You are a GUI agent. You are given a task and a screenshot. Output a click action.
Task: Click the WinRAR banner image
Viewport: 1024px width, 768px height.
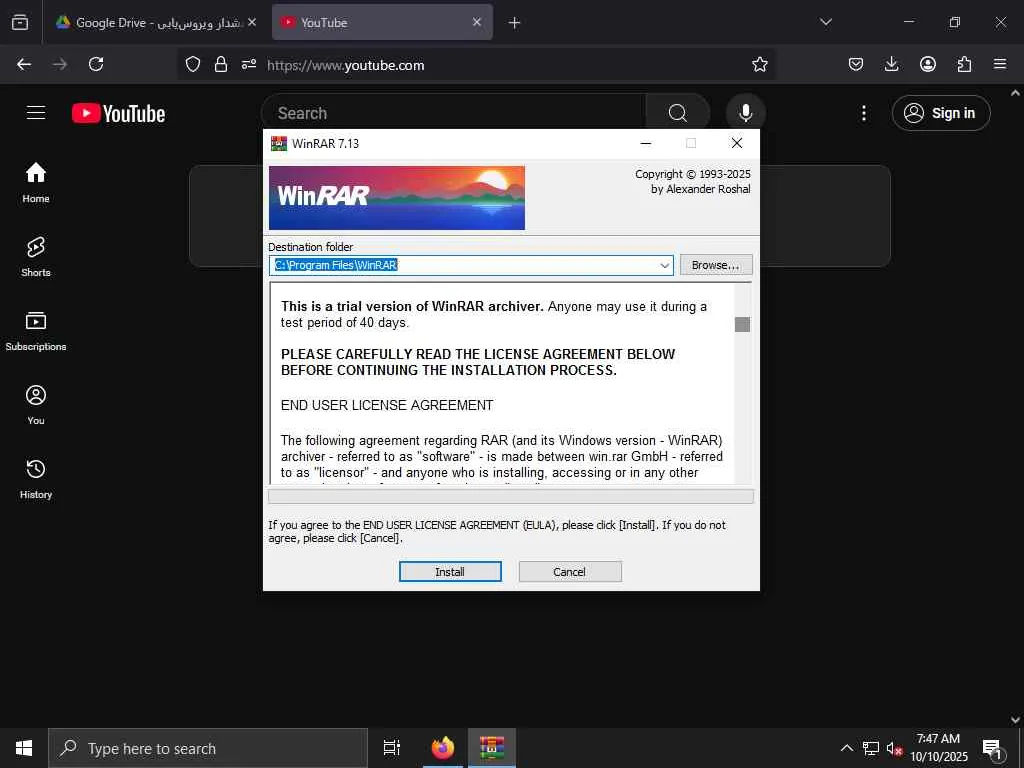pyautogui.click(x=396, y=197)
